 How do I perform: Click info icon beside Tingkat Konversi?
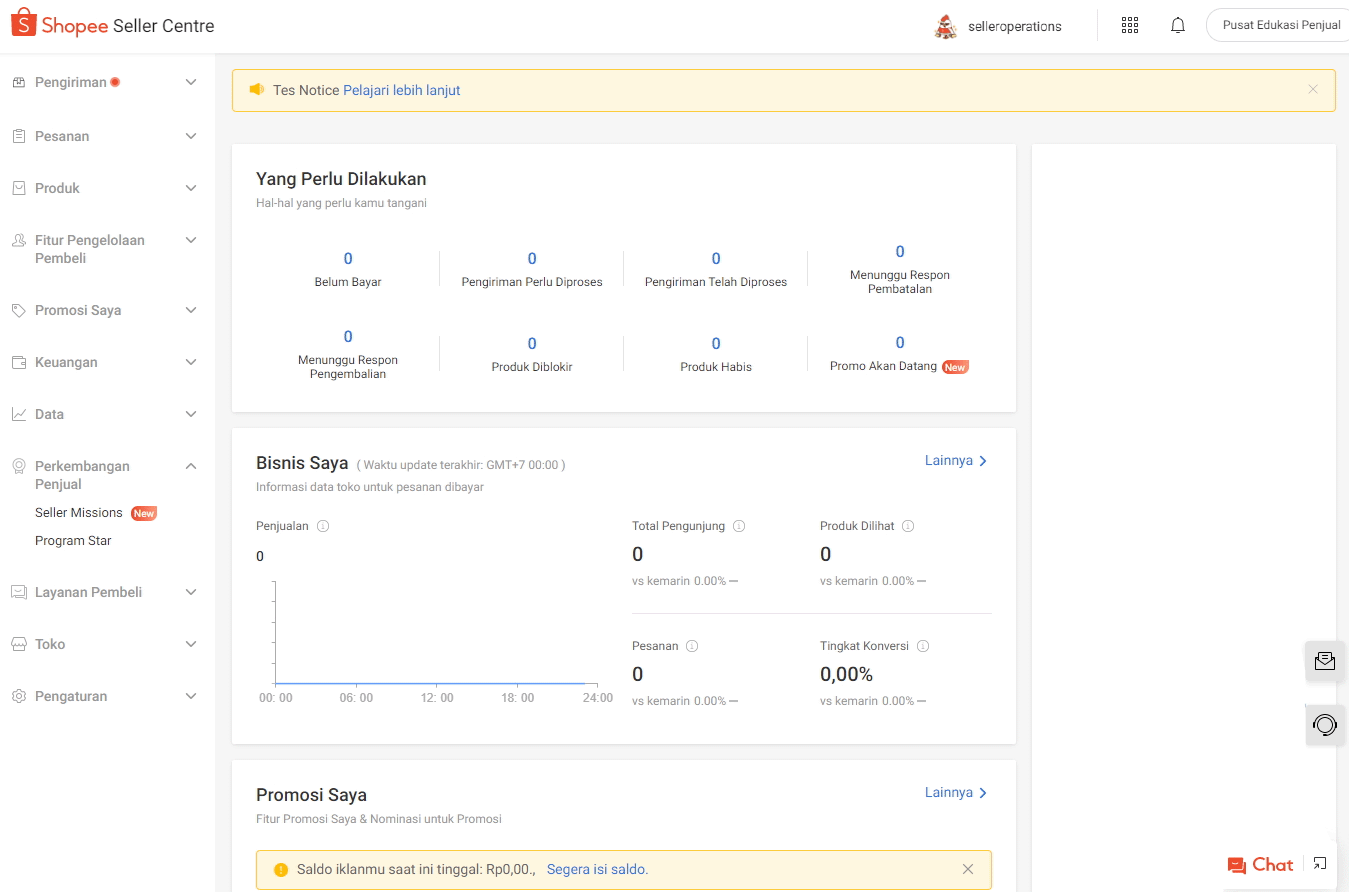(x=923, y=646)
